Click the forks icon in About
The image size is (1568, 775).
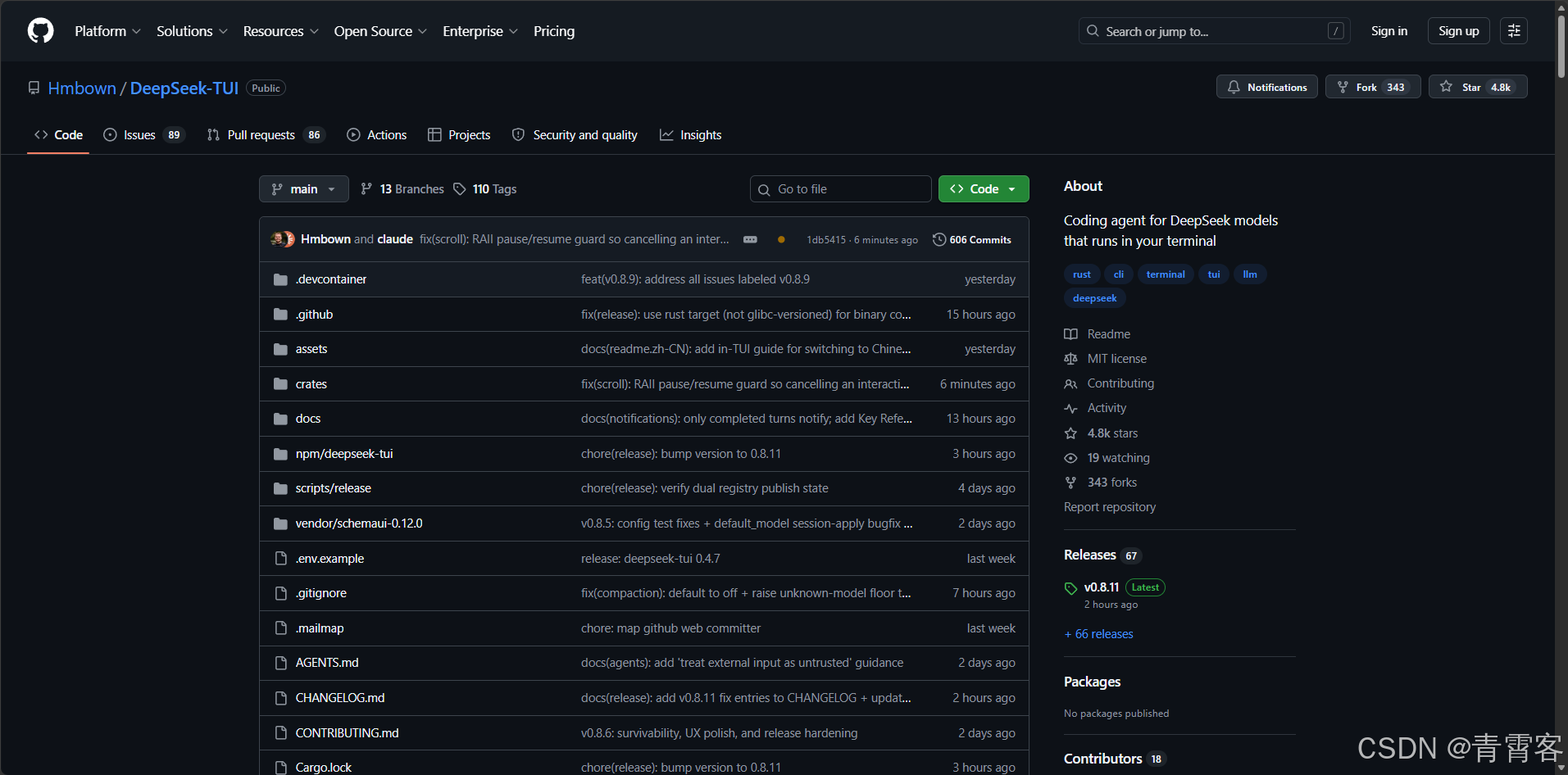[1070, 483]
